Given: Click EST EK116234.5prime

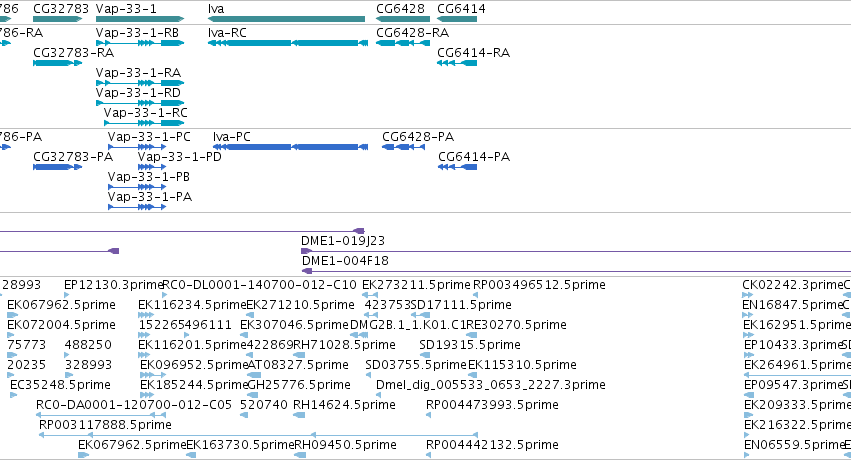Looking at the screenshot, I should 192,305.
